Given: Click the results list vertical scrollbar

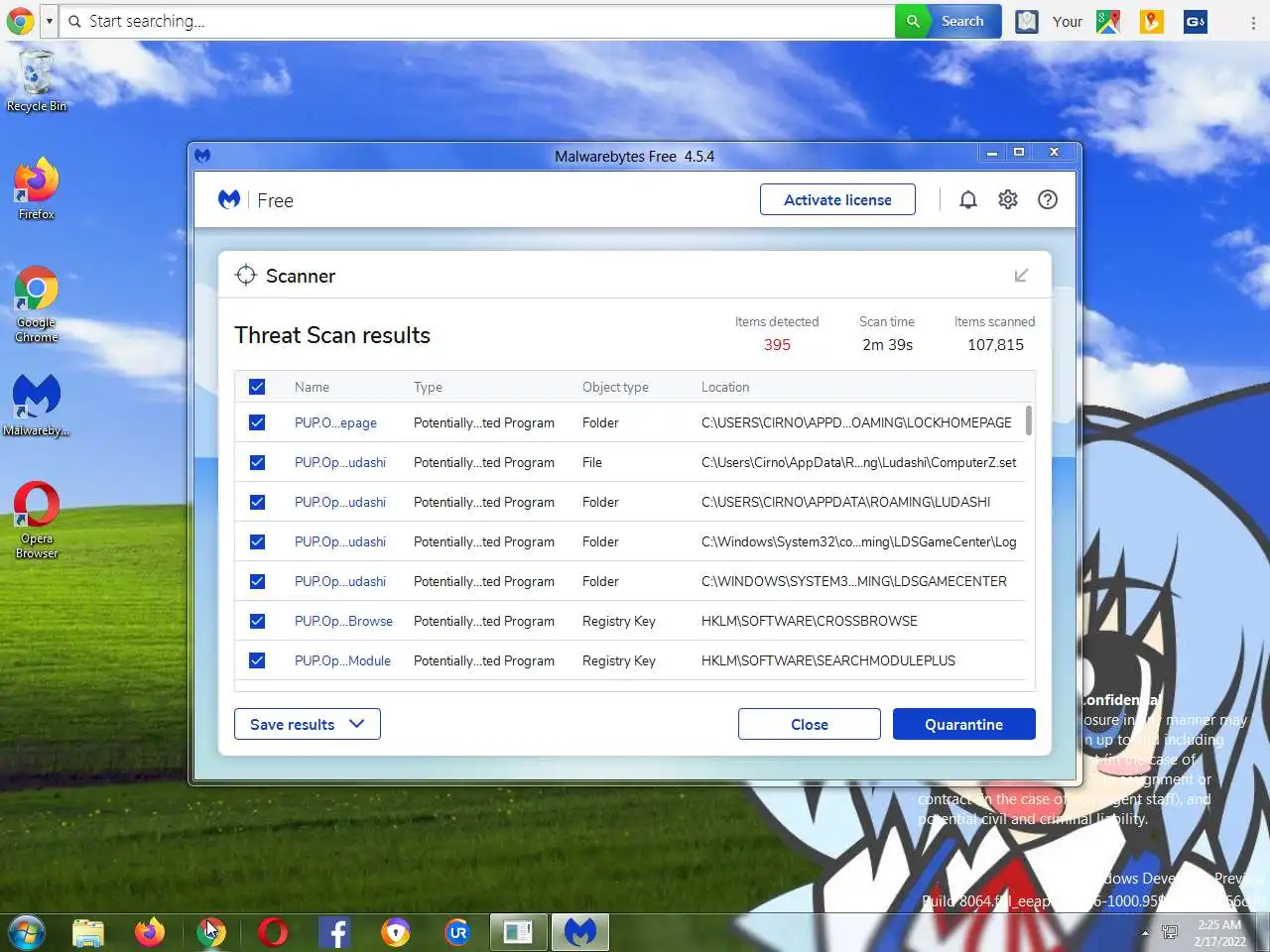Looking at the screenshot, I should coord(1028,420).
